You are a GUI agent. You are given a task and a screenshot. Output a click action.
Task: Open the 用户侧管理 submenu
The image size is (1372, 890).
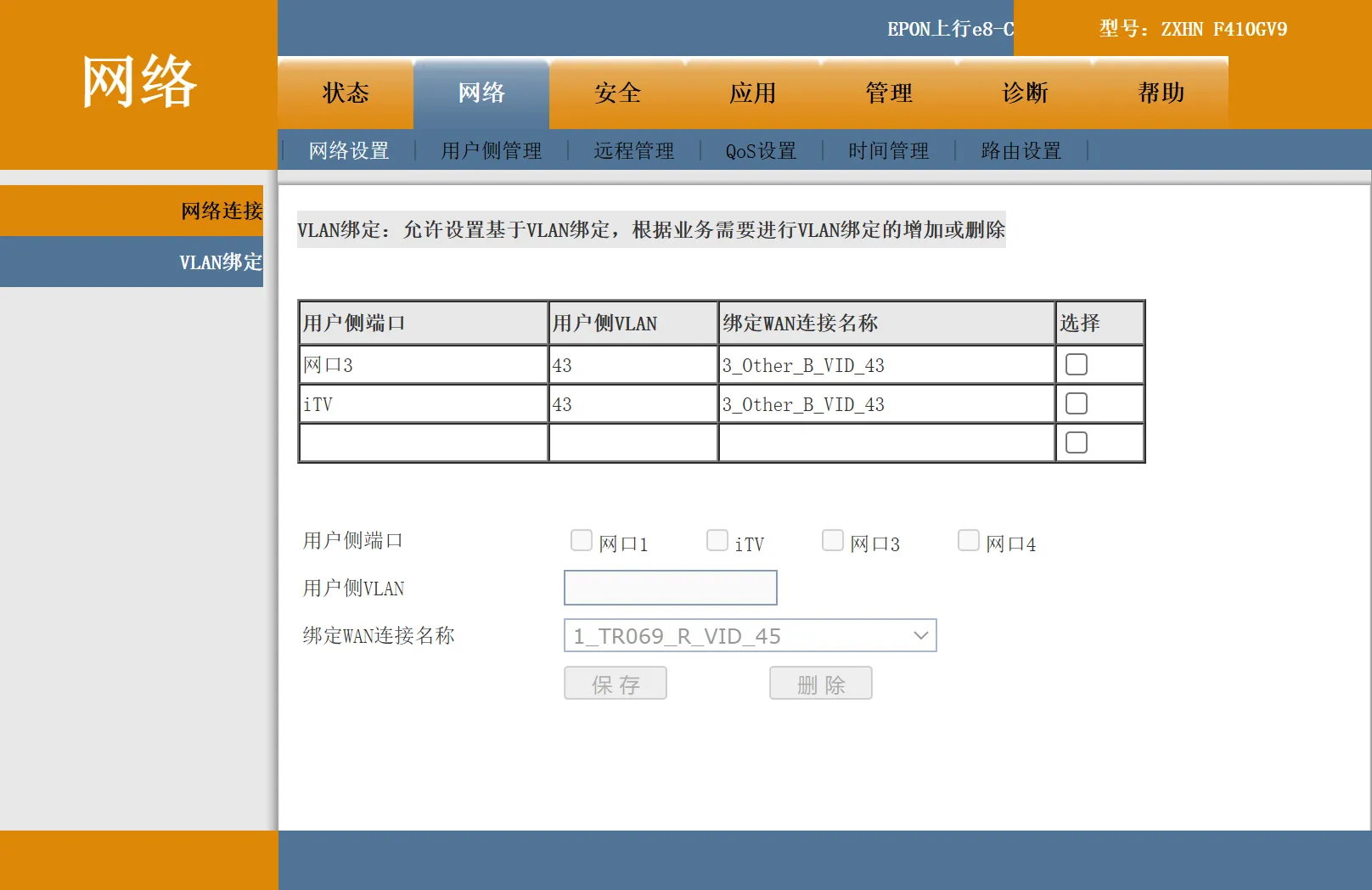[x=490, y=150]
